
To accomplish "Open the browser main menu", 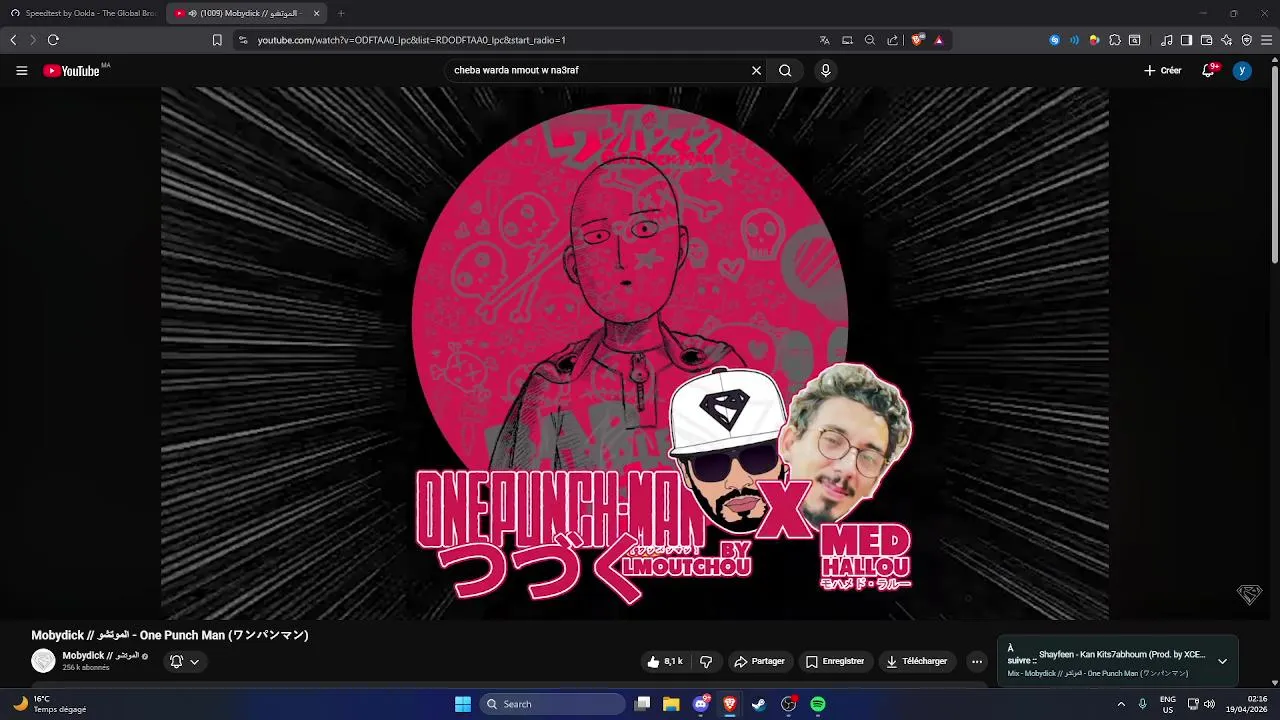I will coord(1266,40).
